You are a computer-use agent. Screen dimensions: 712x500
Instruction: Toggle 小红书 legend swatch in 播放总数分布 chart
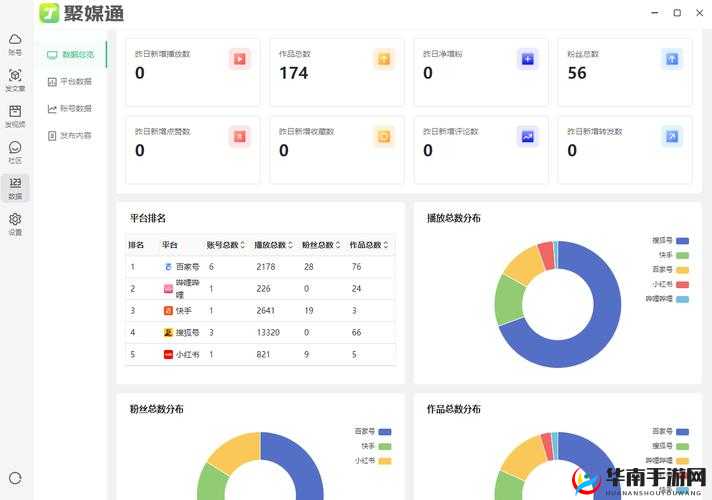[x=682, y=285]
